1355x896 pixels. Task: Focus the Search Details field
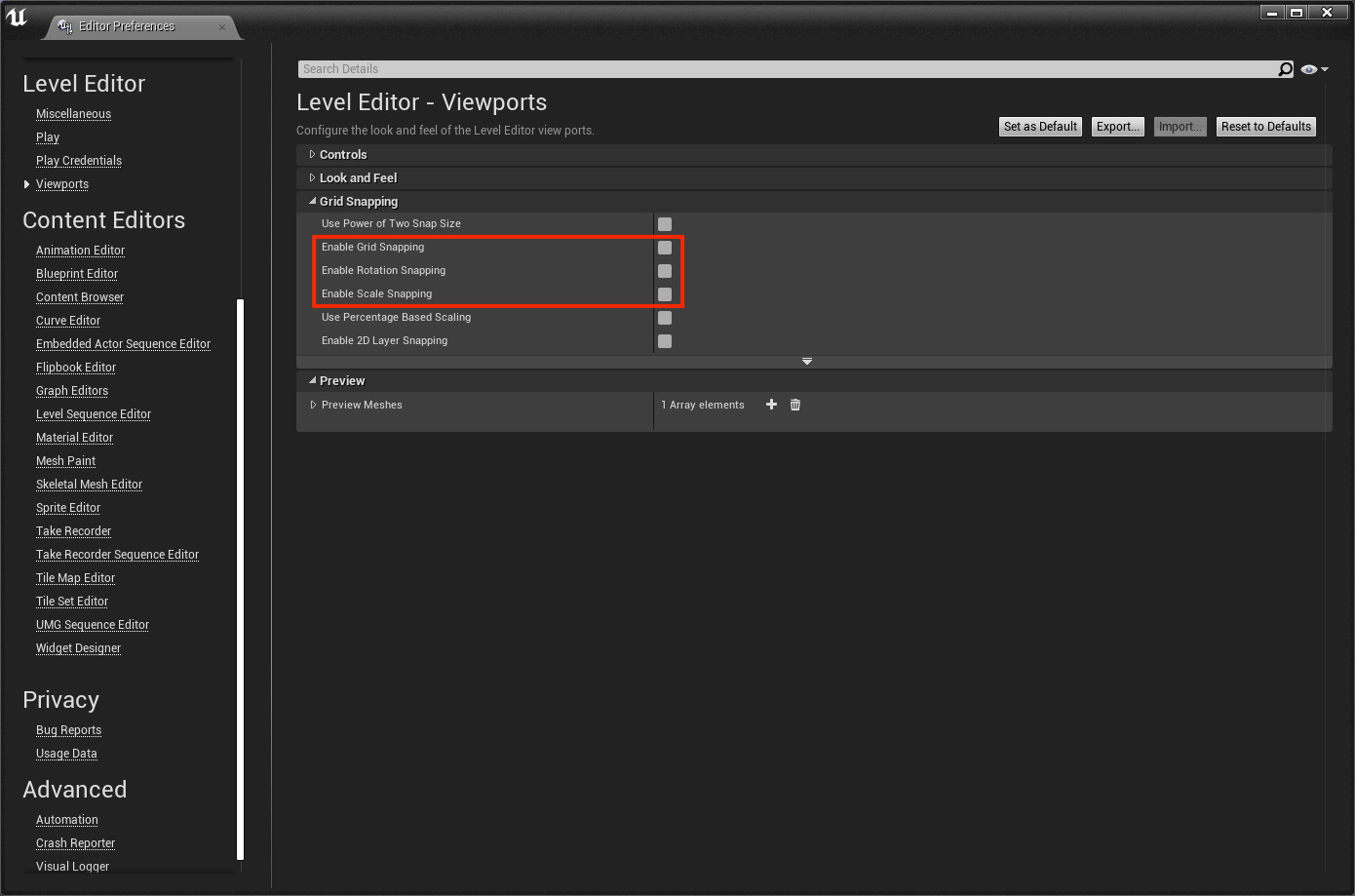click(780, 69)
